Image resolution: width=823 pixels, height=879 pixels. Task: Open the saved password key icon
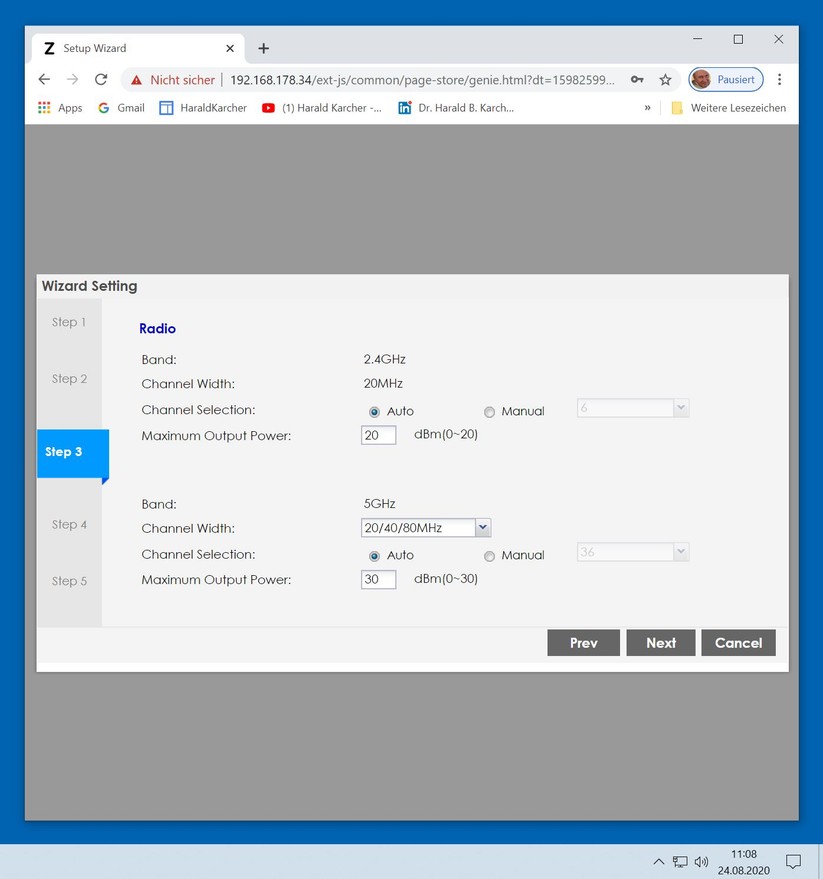coord(637,80)
